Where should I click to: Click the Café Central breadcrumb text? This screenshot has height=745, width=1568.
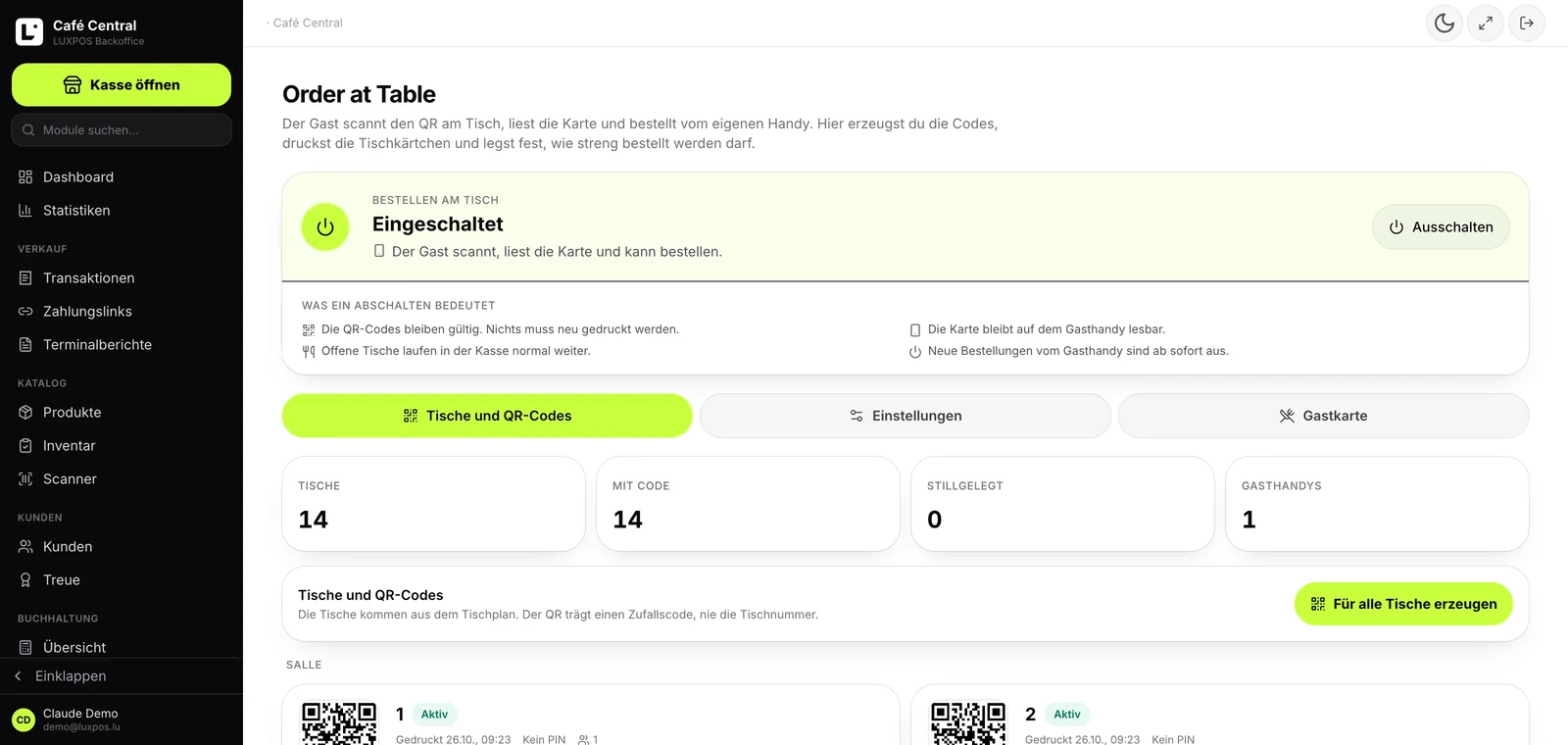[308, 23]
